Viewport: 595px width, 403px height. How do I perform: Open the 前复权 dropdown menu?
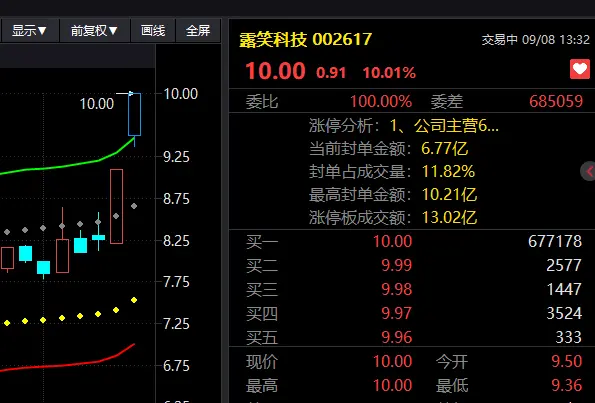point(94,31)
